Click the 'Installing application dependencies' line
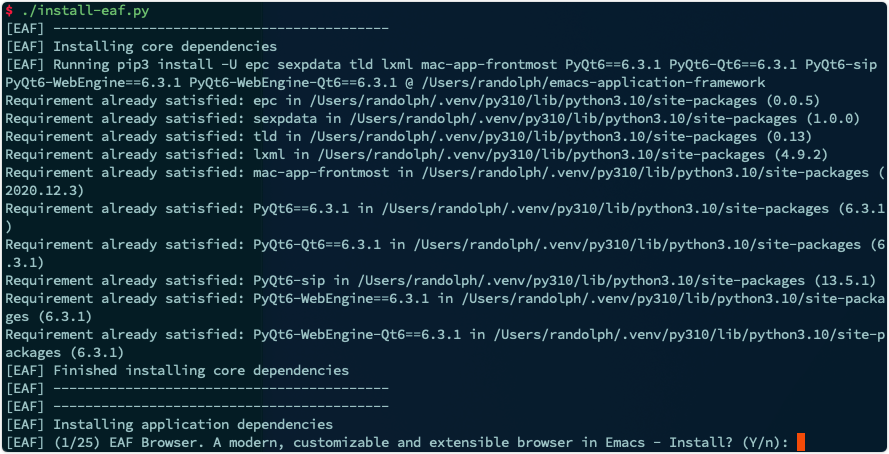889x454 pixels. click(x=169, y=425)
